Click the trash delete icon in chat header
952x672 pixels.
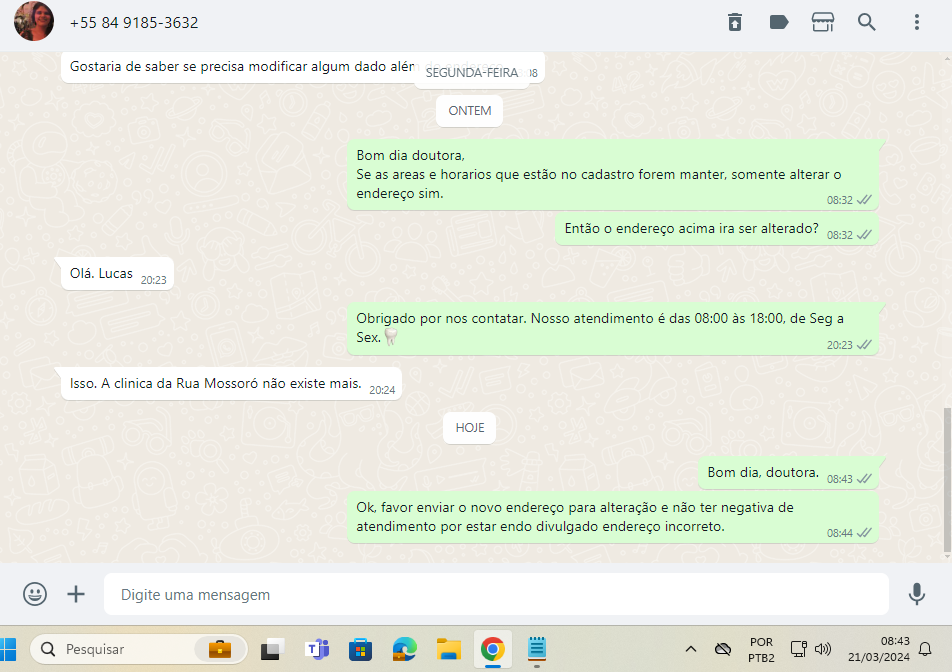(x=735, y=22)
